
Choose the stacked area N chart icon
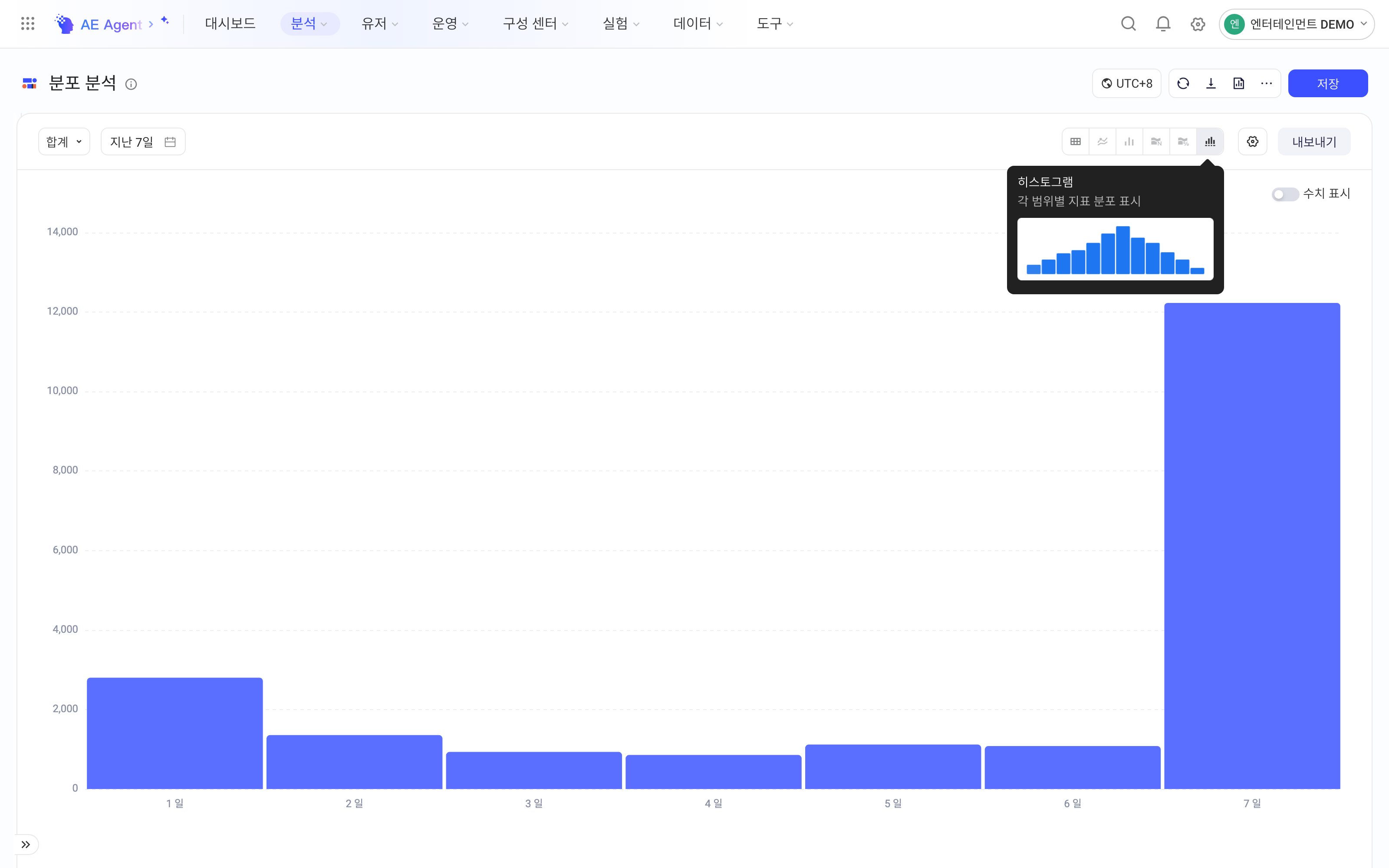pos(1156,142)
